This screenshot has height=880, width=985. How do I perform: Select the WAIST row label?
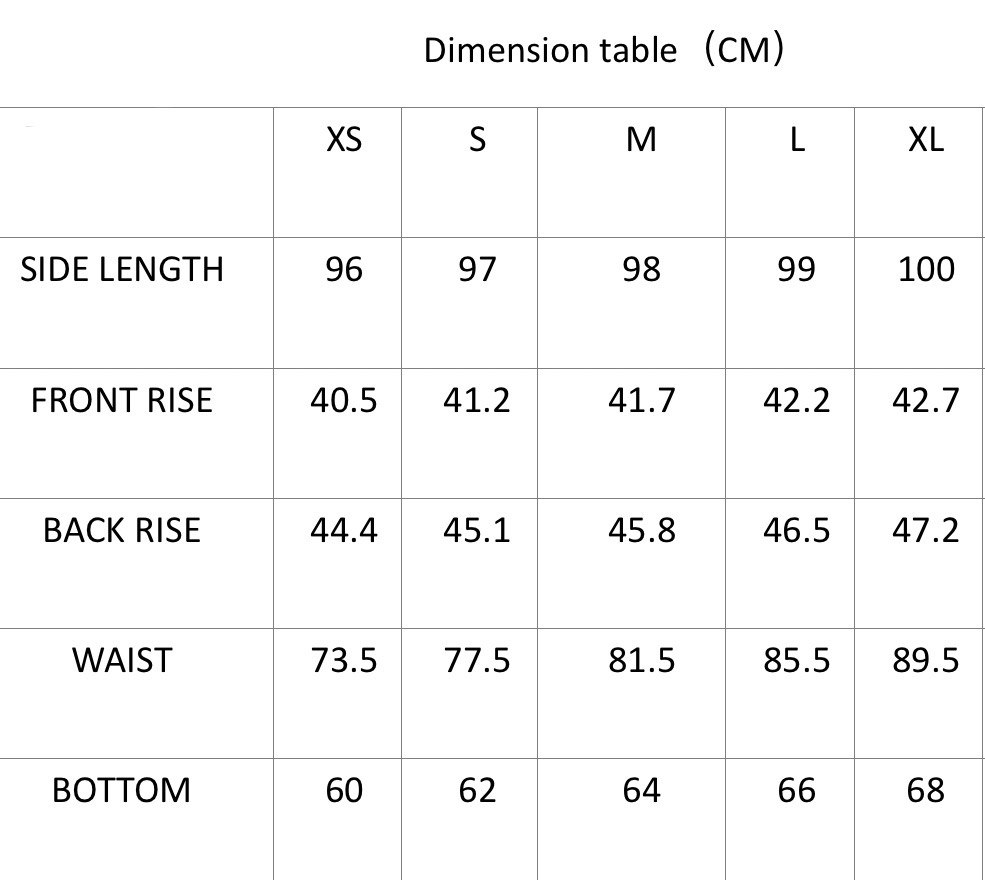tap(122, 660)
